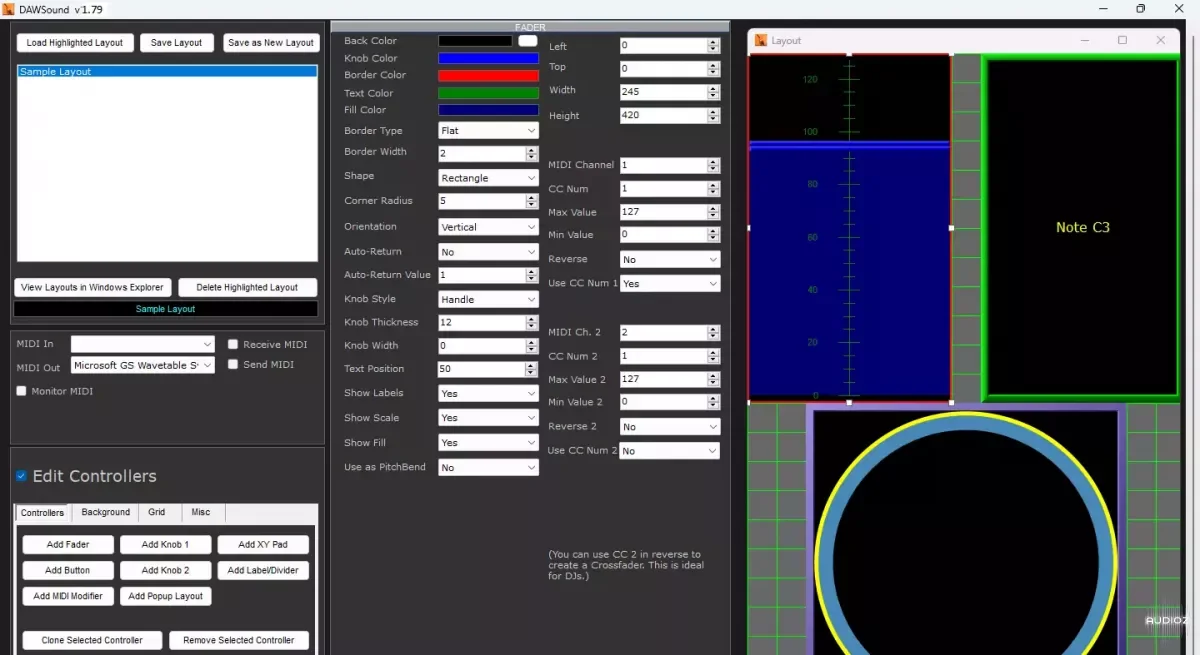The width and height of the screenshot is (1200, 655).
Task: Click Add Popup Layout
Action: coord(165,596)
